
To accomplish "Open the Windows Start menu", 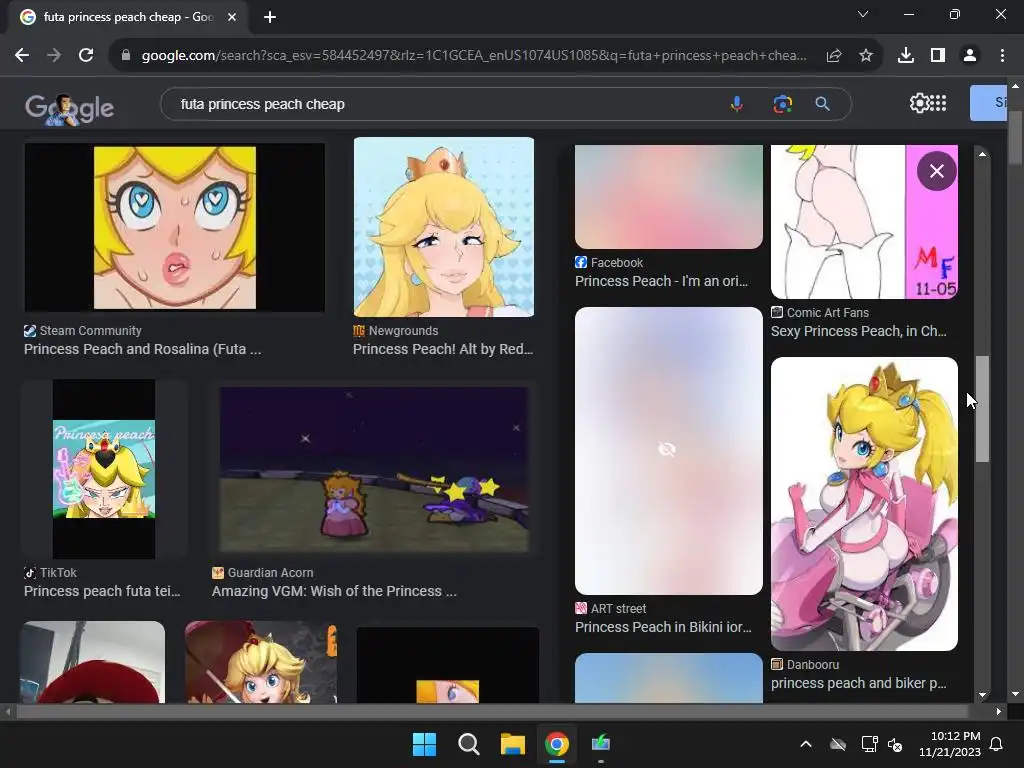I will tap(424, 744).
